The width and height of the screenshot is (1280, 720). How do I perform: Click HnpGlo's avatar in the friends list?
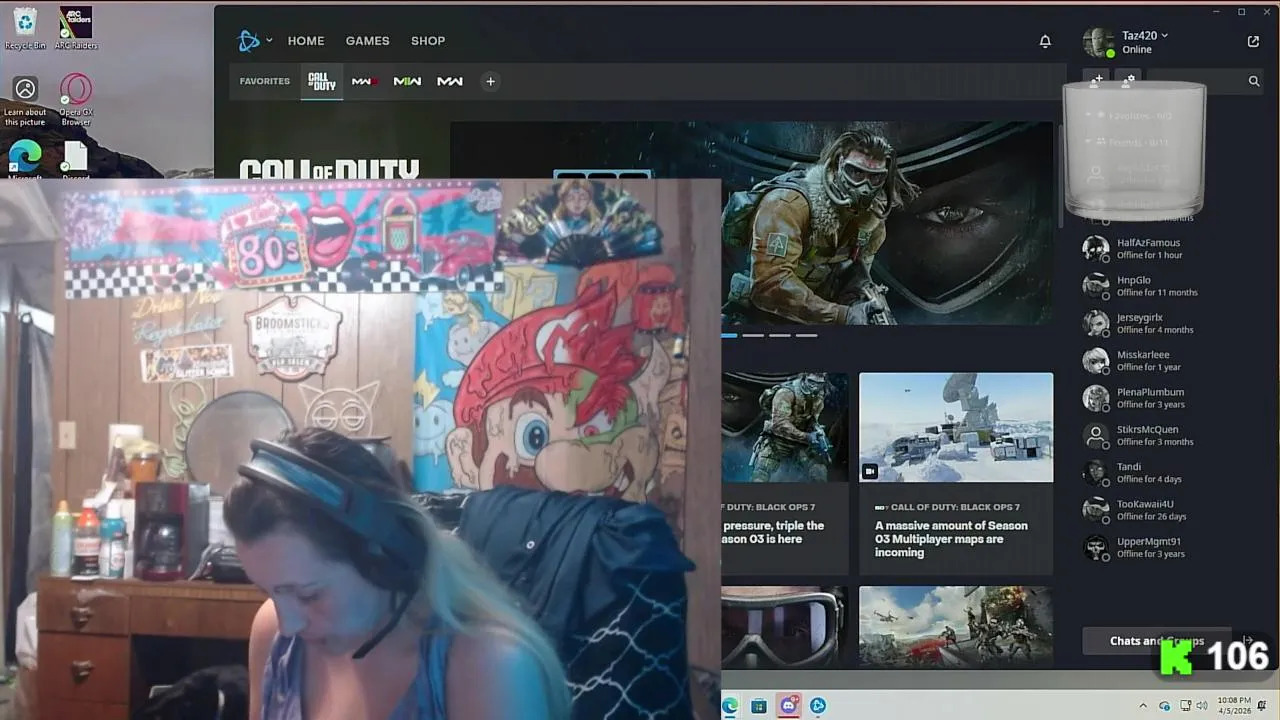(1096, 286)
